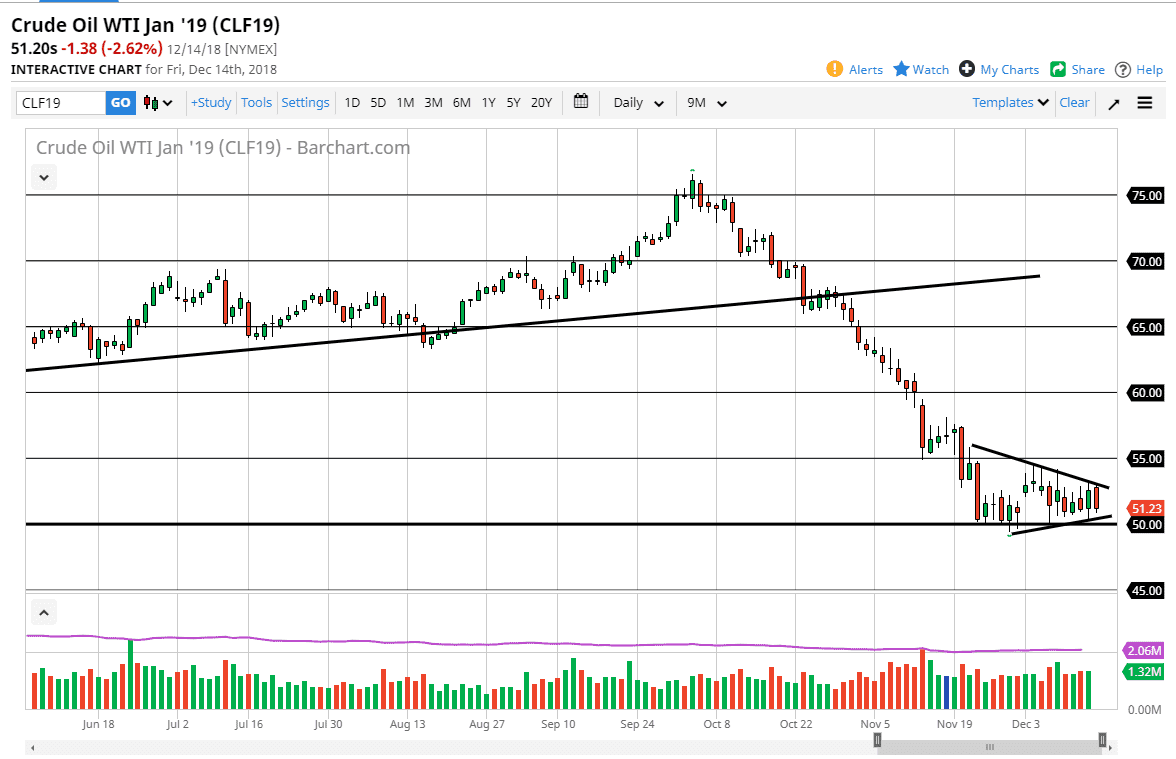Viewport: 1176px width, 759px height.
Task: Open Help via the question mark icon
Action: point(1121,70)
